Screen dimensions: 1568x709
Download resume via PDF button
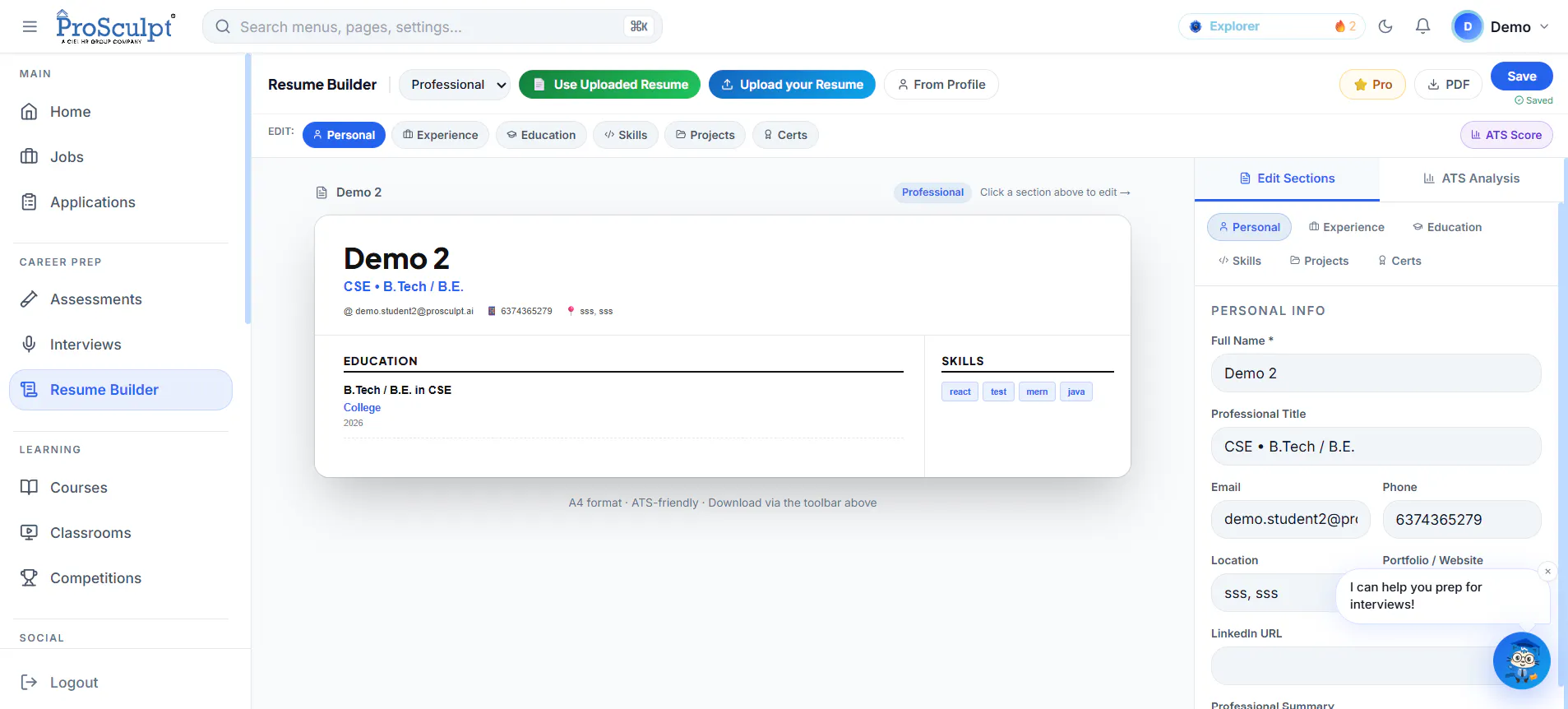point(1448,85)
